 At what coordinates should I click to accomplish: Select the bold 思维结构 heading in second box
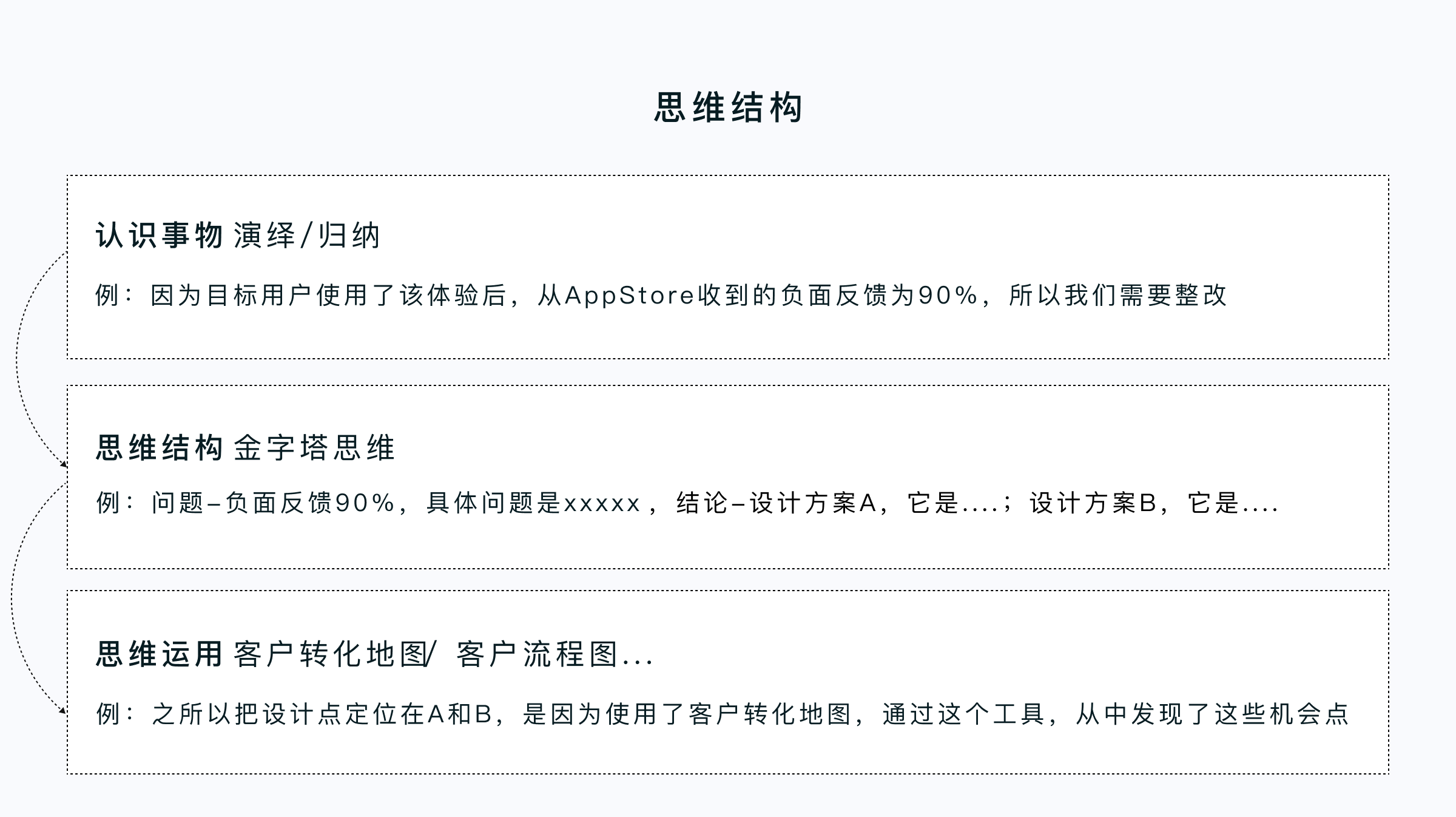pyautogui.click(x=160, y=448)
